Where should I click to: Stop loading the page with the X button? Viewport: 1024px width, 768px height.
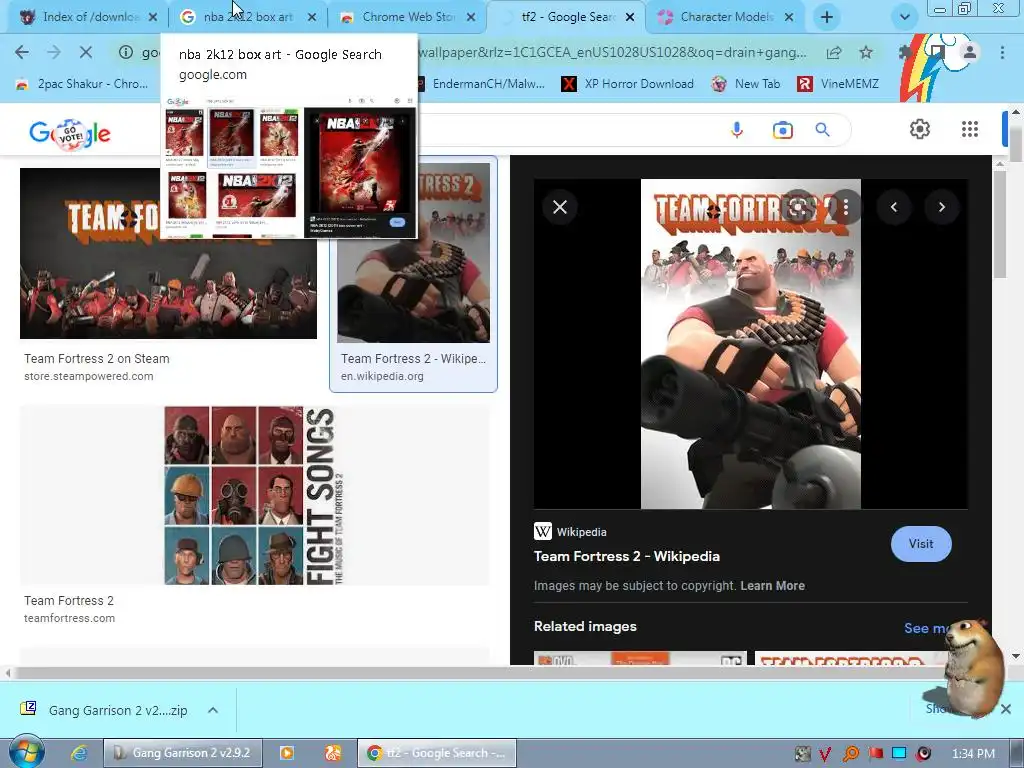click(86, 52)
